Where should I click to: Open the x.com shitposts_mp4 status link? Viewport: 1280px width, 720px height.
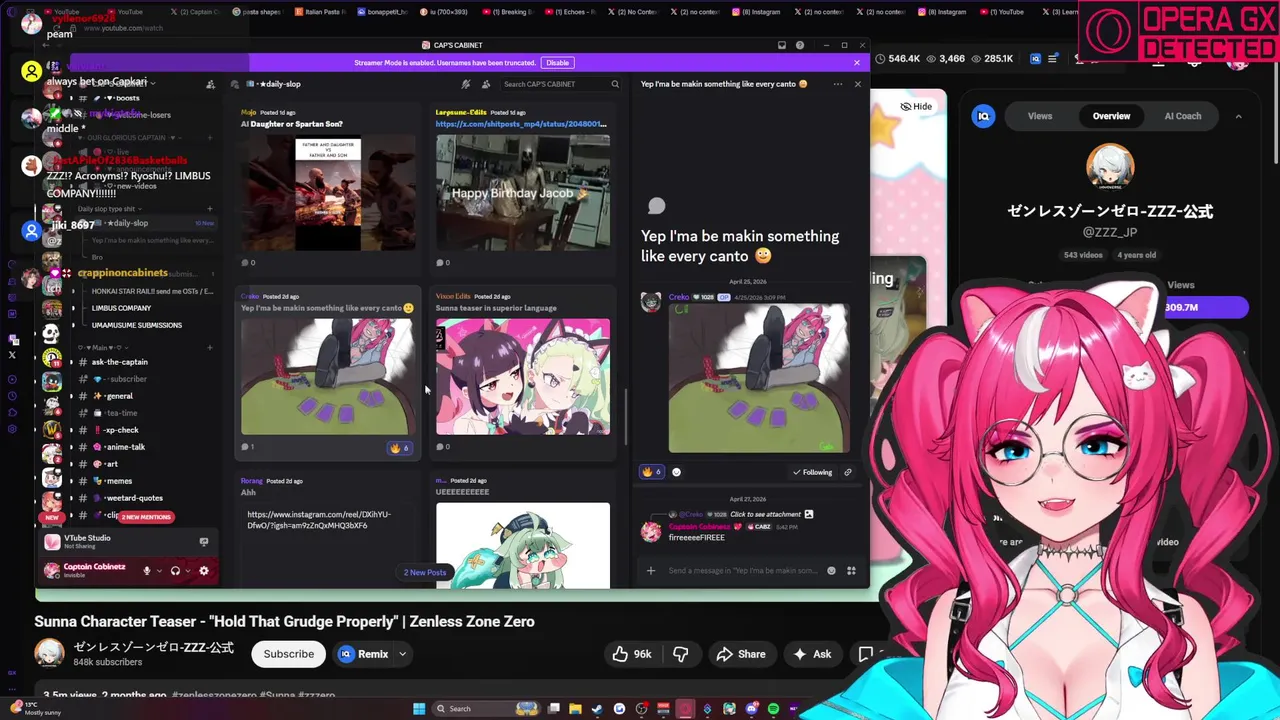(521, 124)
